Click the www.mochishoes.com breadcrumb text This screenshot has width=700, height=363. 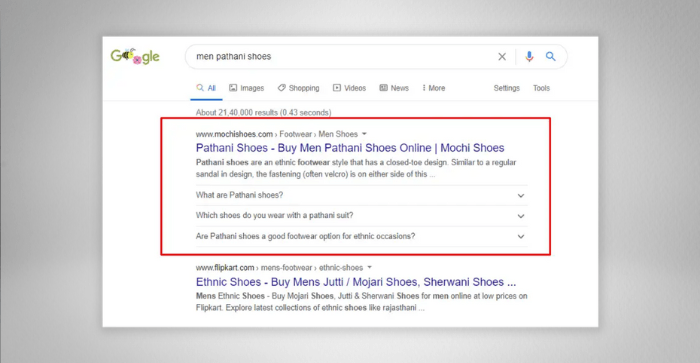pos(234,134)
